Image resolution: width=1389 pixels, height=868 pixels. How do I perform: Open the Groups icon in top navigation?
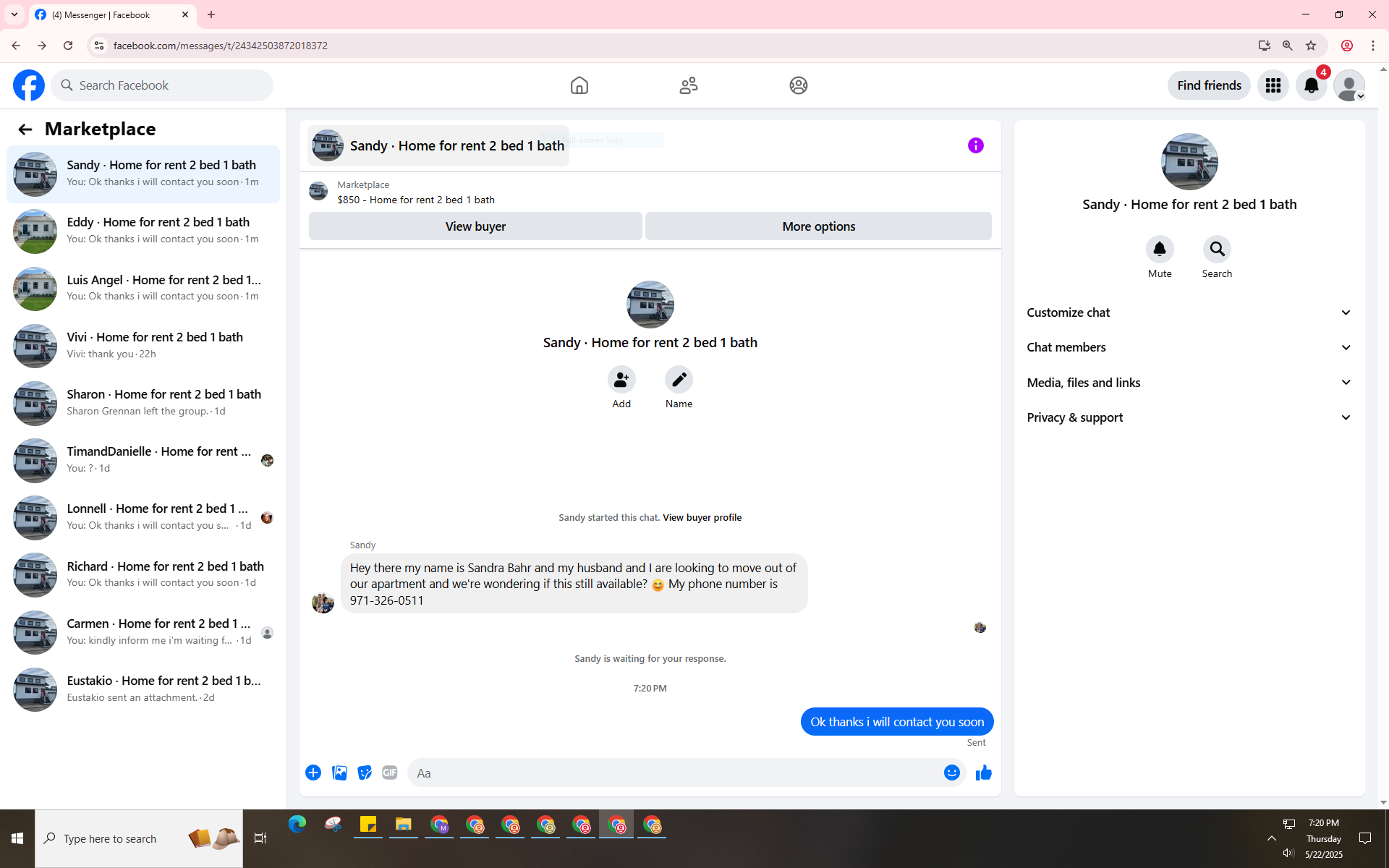click(x=799, y=85)
